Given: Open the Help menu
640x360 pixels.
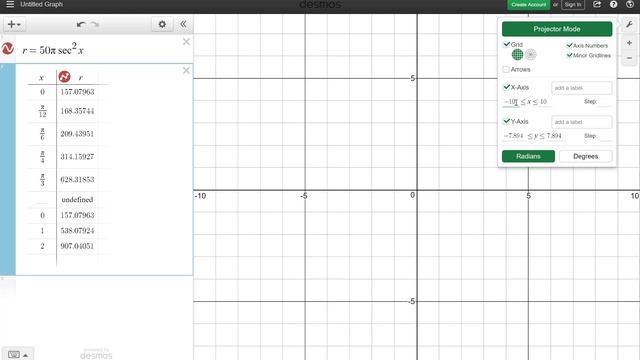Looking at the screenshot, I should (613, 4).
